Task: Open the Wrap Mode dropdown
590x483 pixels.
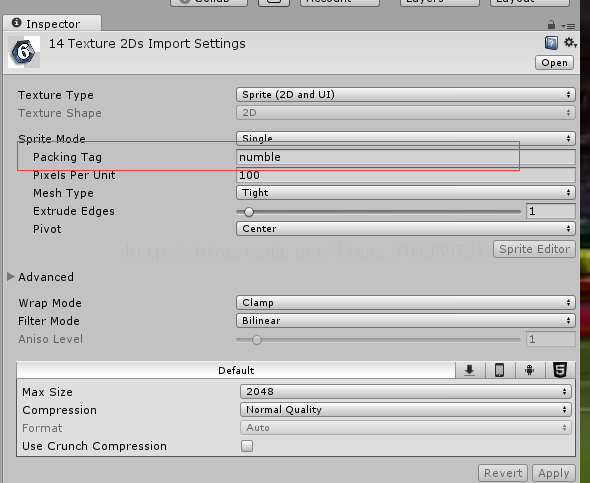Action: (x=406, y=302)
